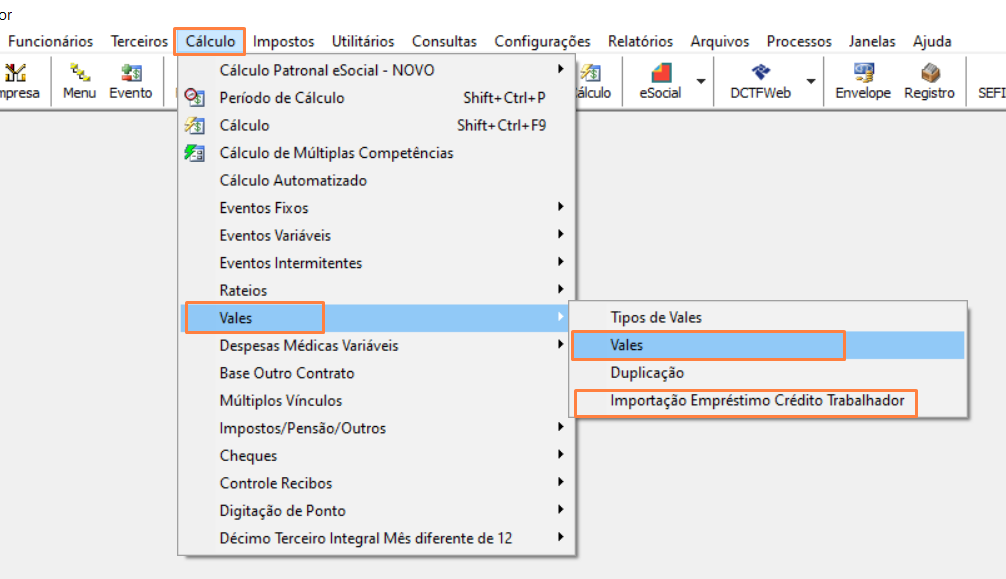The image size is (1006, 579).
Task: Click the Envelope toolbar icon
Action: coord(863,82)
